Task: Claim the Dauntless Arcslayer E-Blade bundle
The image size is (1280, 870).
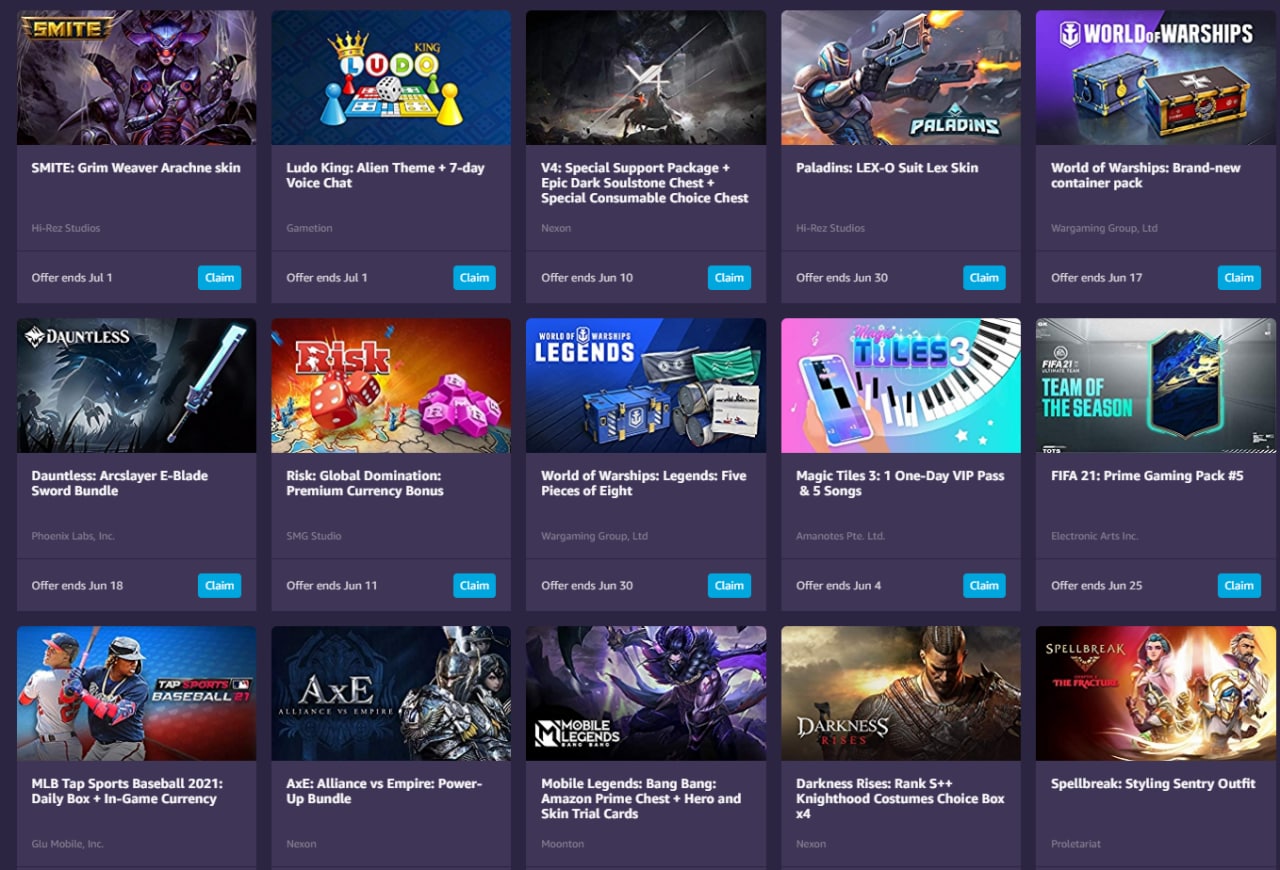Action: [x=220, y=586]
